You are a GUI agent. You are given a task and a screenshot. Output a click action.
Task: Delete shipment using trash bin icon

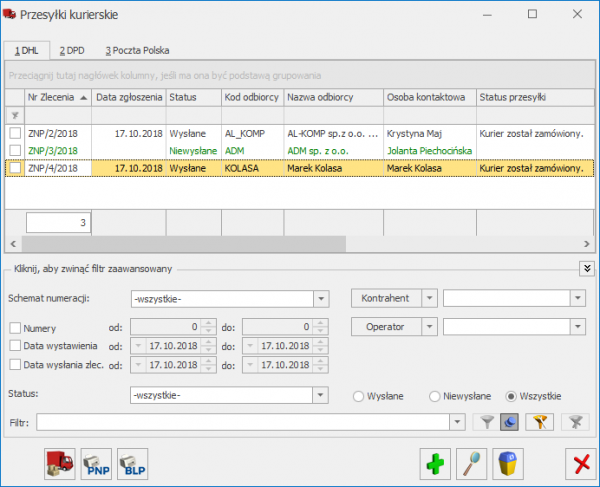[x=508, y=463]
